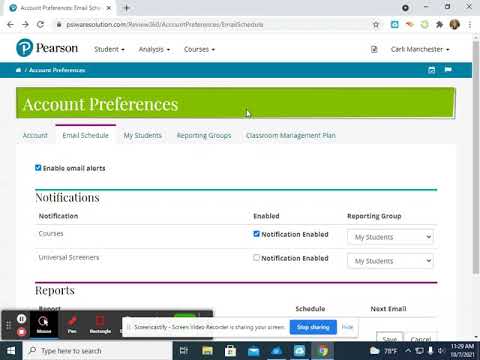Click the volume icon in system tray
This screenshot has width=480, height=360.
tap(441, 351)
